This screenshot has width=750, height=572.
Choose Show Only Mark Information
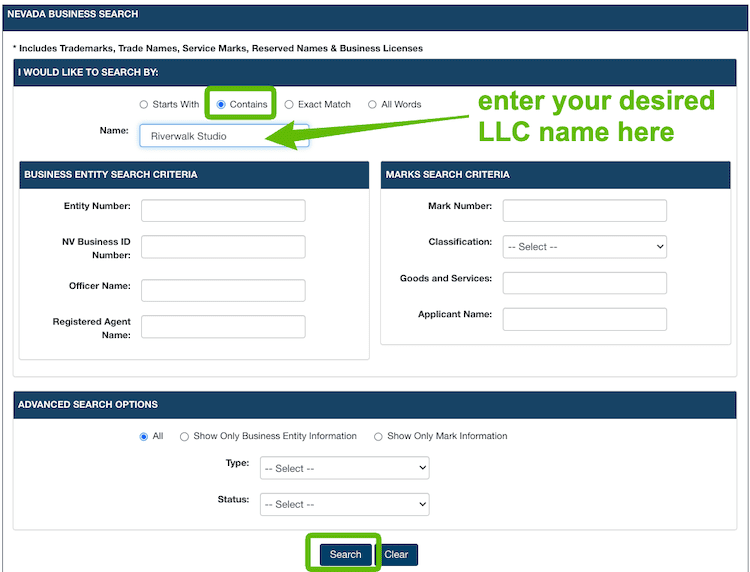[378, 436]
